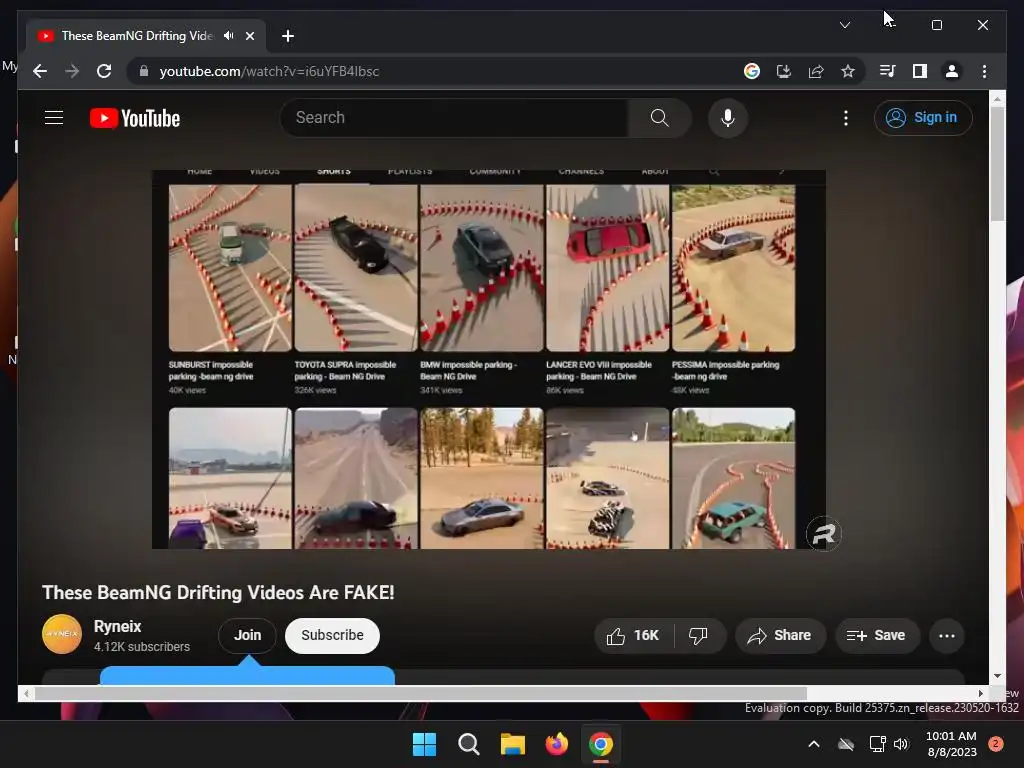The image size is (1024, 768).
Task: Dislike the video with thumbs down
Action: tap(698, 635)
